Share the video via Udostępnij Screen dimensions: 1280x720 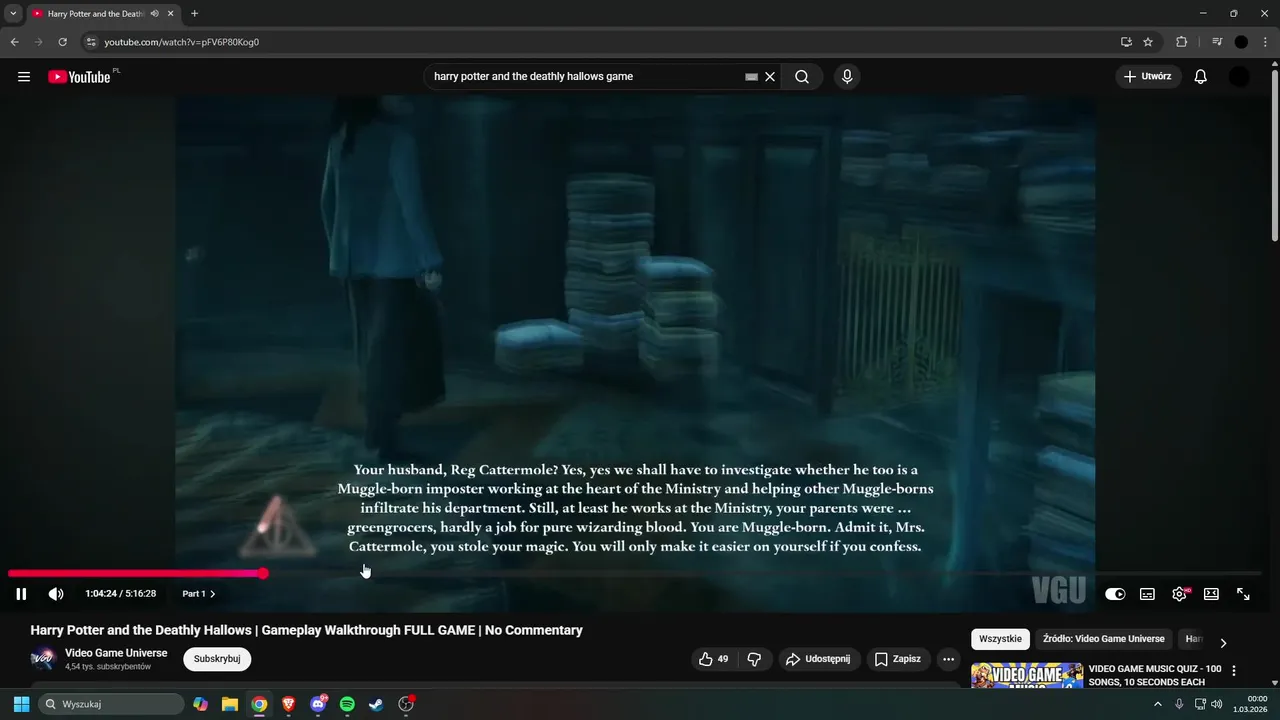click(818, 659)
